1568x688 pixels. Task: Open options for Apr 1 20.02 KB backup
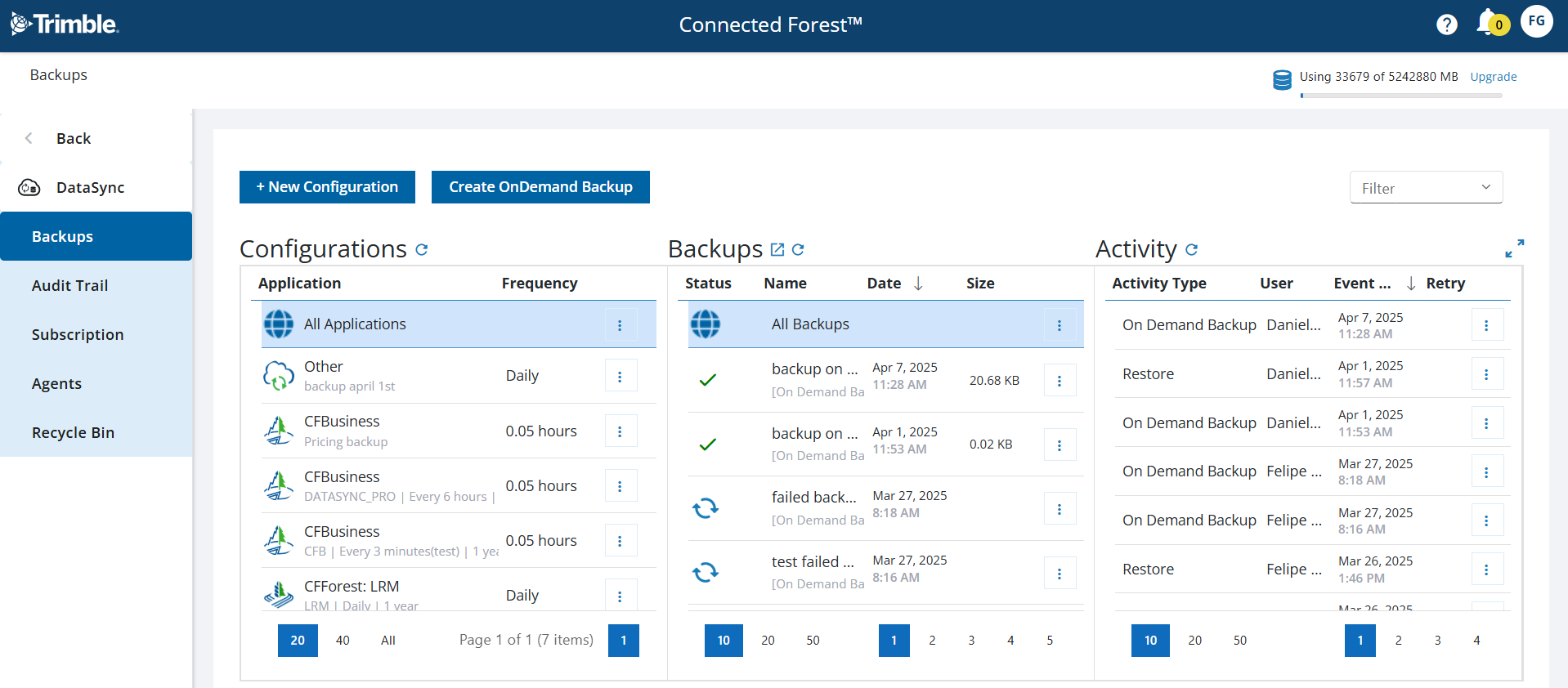pyautogui.click(x=1060, y=445)
